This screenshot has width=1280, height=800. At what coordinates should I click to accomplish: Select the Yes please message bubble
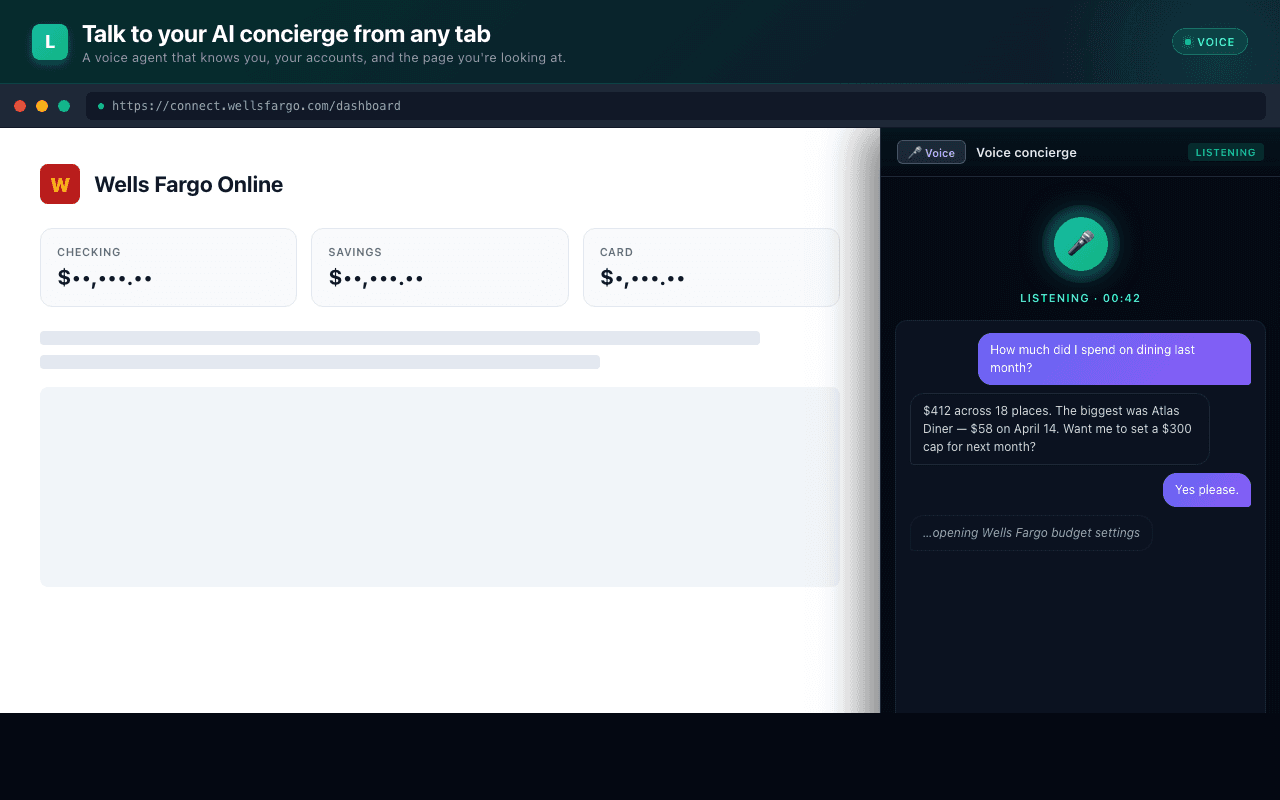coord(1206,490)
